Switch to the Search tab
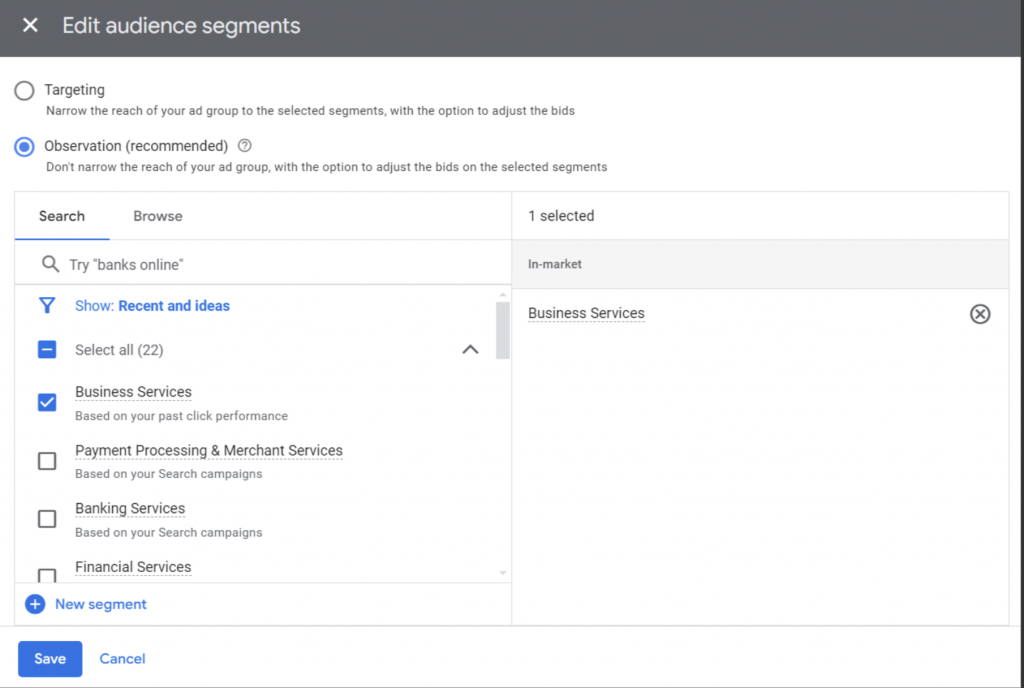The image size is (1024, 688). click(x=62, y=216)
